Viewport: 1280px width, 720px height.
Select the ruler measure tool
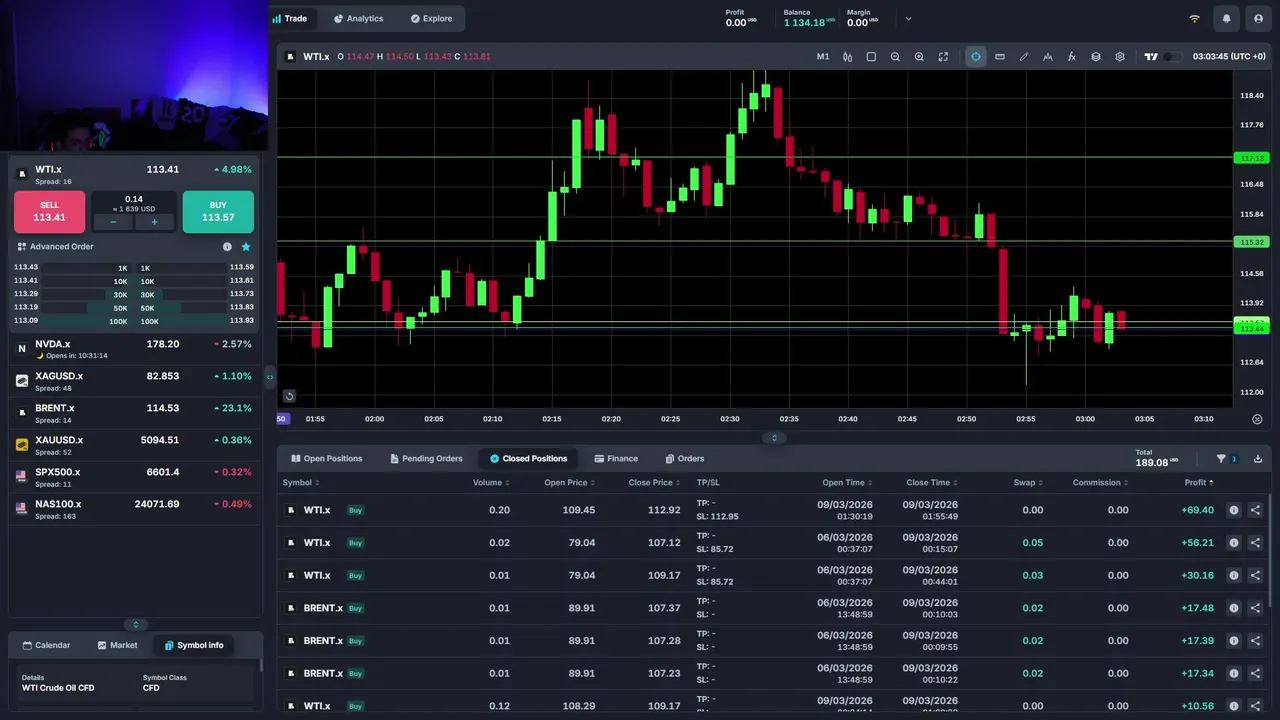point(1000,57)
